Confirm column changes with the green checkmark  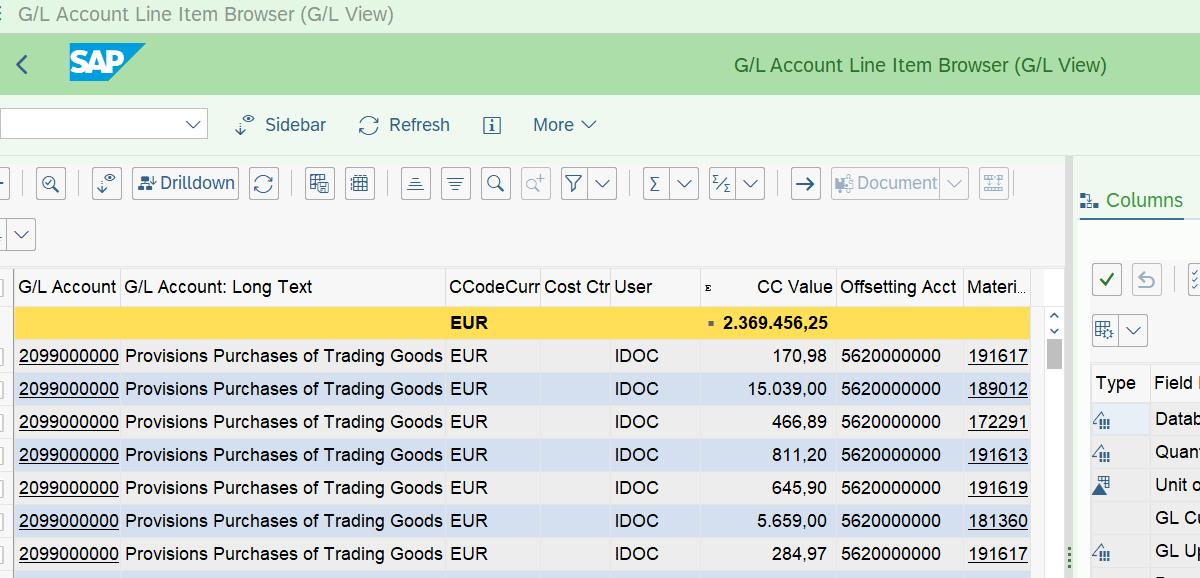pos(1106,279)
